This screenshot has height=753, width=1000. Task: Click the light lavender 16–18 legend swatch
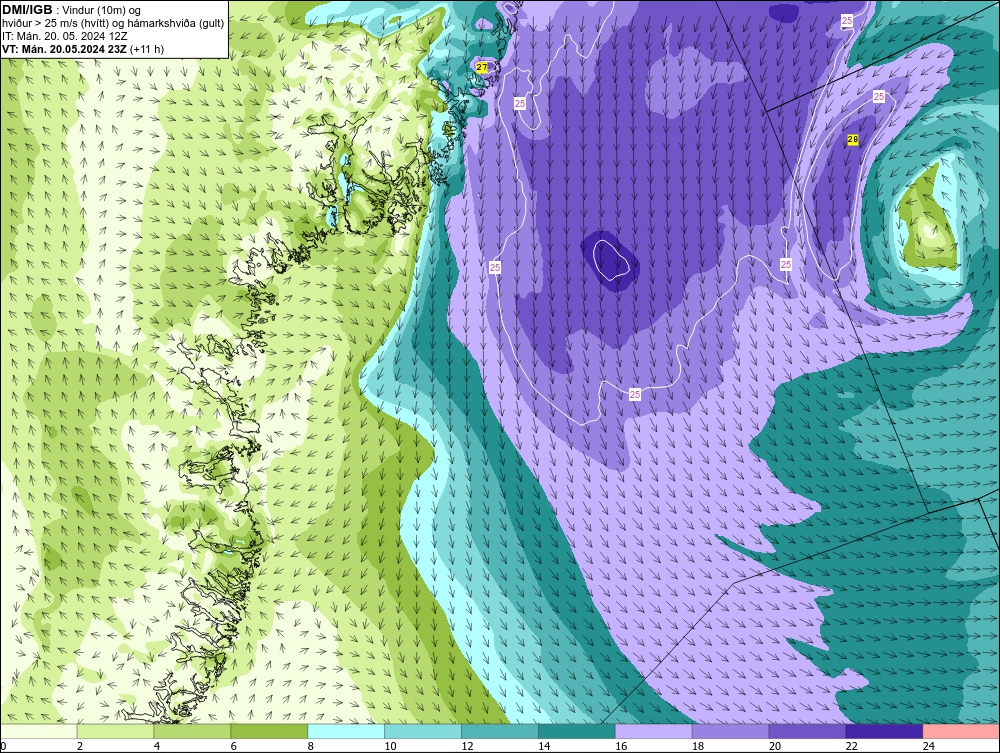tap(653, 731)
